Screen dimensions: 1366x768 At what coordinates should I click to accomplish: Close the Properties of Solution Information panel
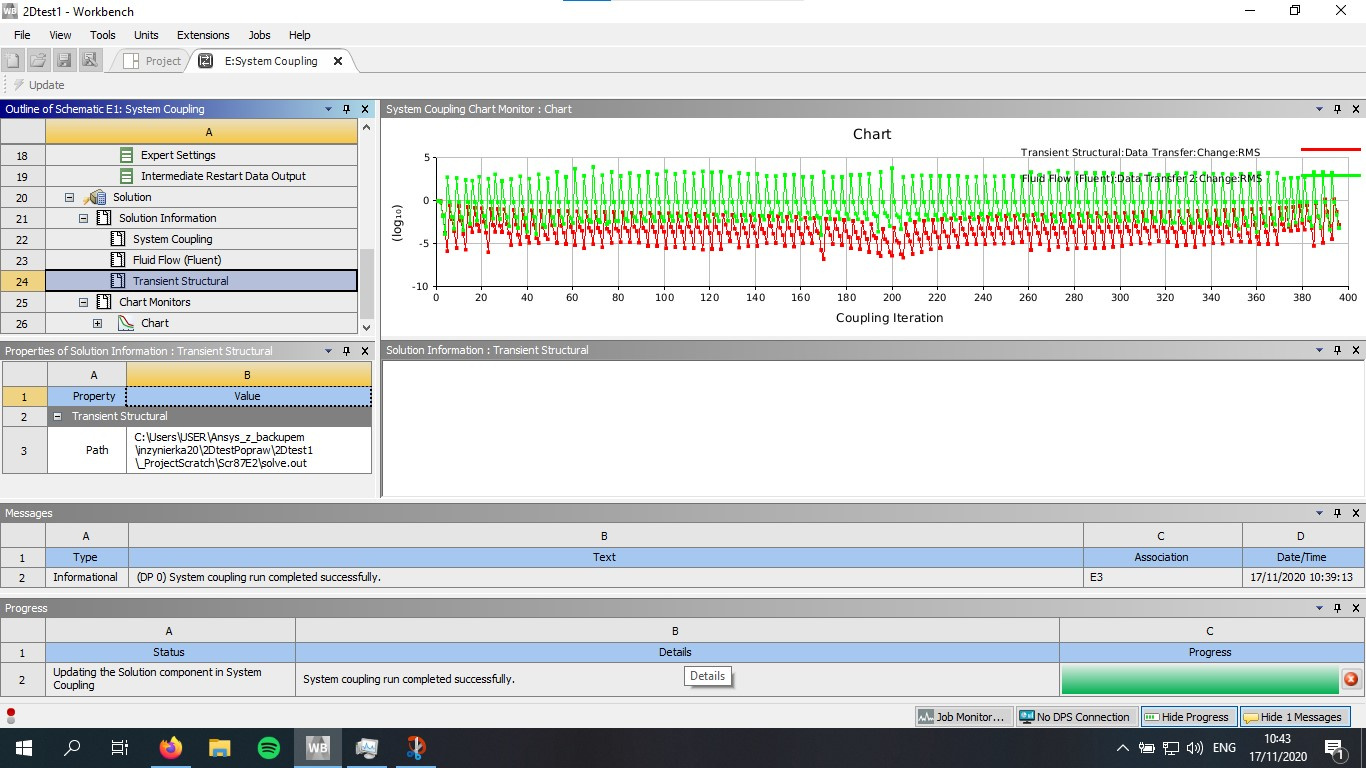point(364,351)
